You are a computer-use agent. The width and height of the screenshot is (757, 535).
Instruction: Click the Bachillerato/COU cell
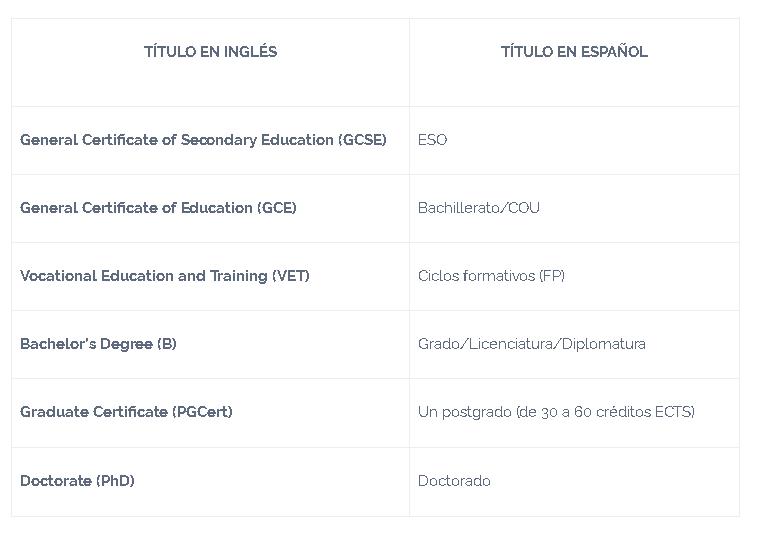tap(479, 208)
